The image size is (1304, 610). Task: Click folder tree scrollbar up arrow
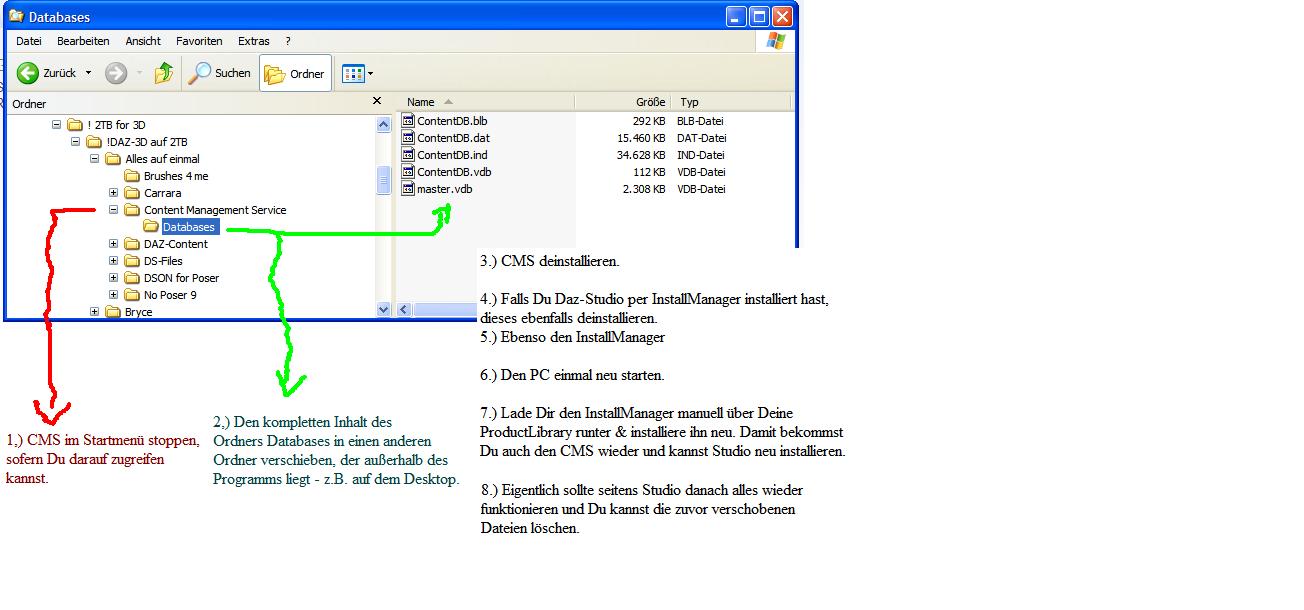click(383, 125)
